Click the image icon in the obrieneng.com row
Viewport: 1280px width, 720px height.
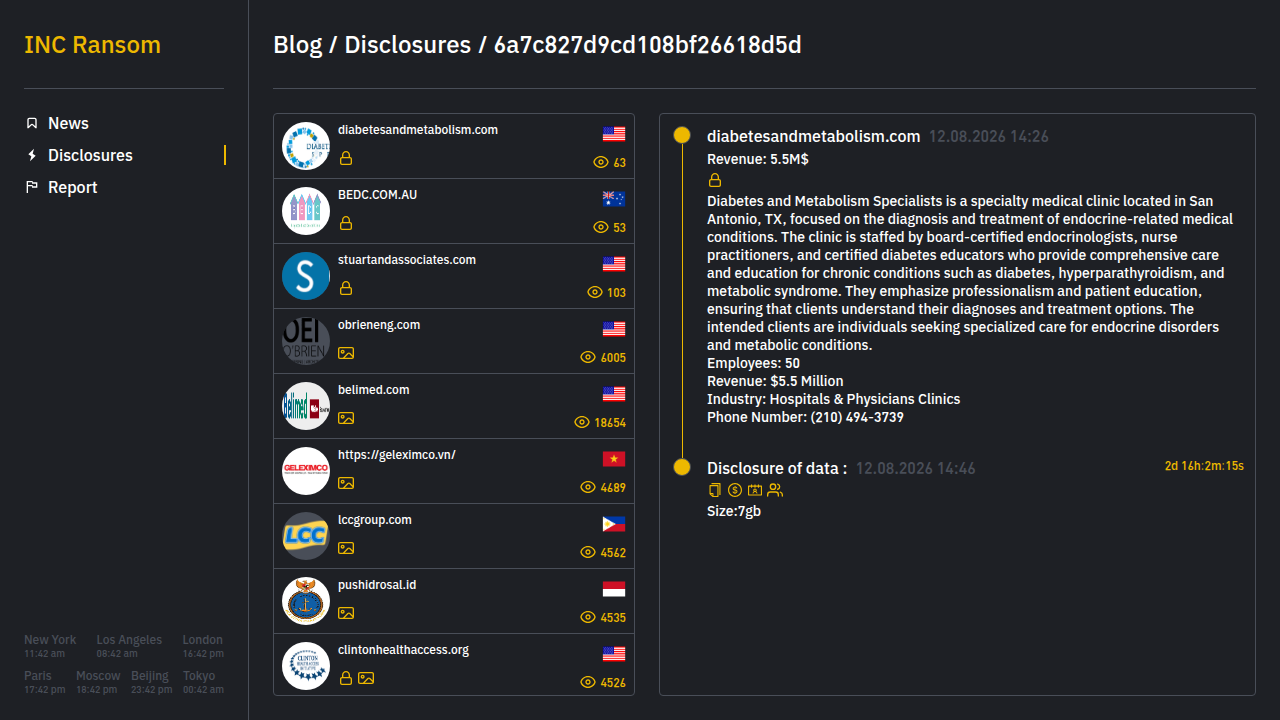click(x=346, y=353)
